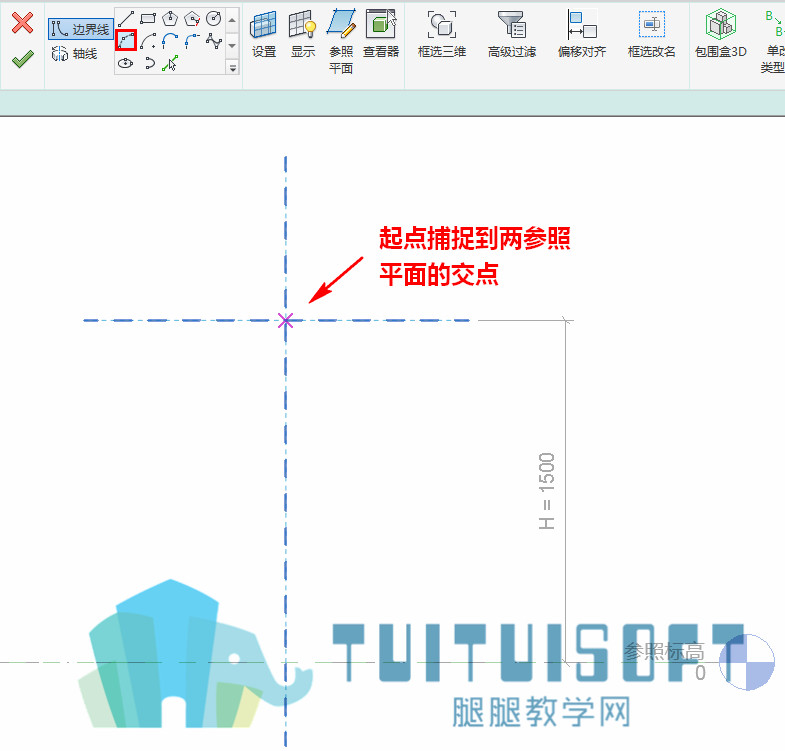Screen dimensions: 785x751
Task: Select the Tangent End Arc tool
Action: pos(170,41)
